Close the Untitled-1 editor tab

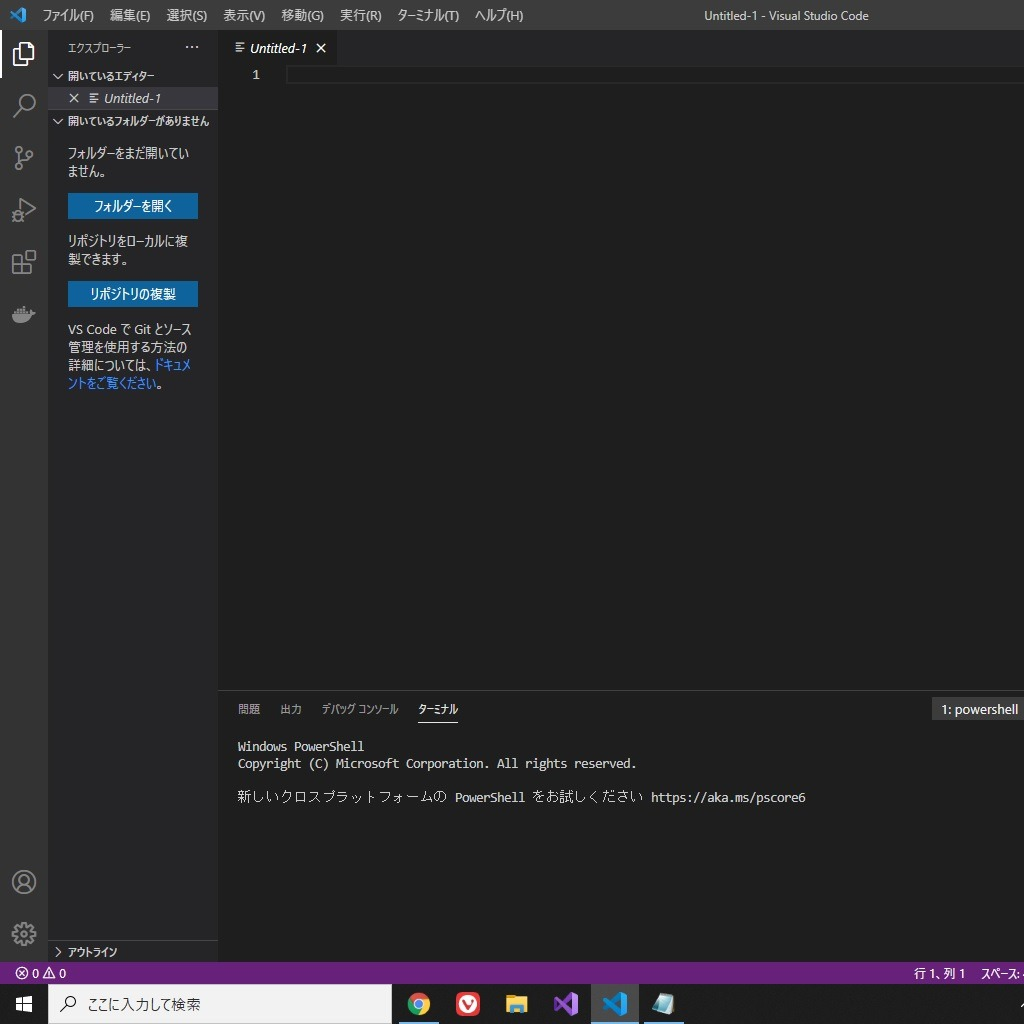321,48
